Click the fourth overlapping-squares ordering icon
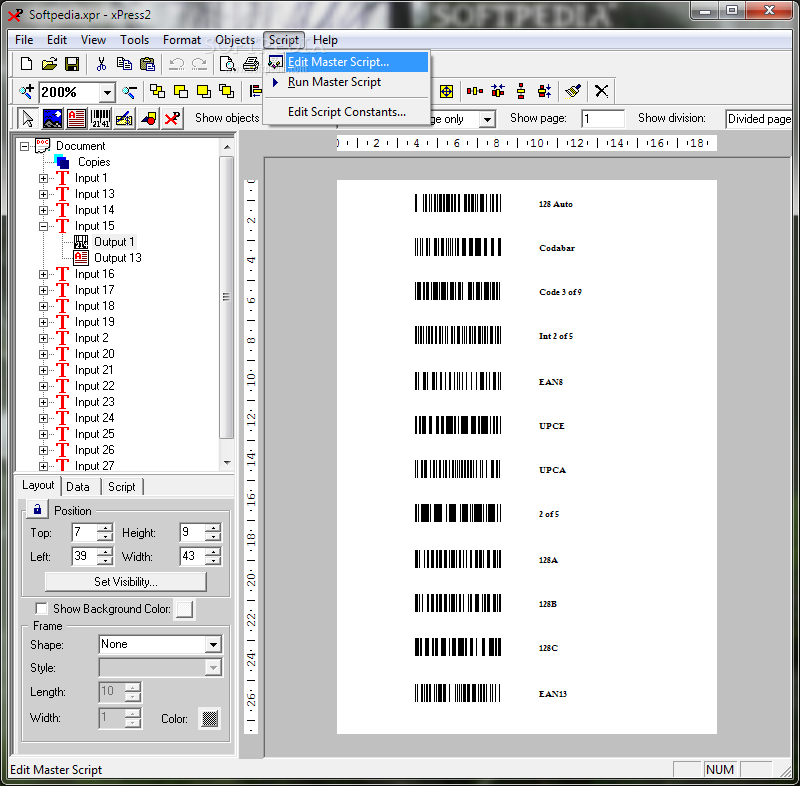 pyautogui.click(x=227, y=91)
